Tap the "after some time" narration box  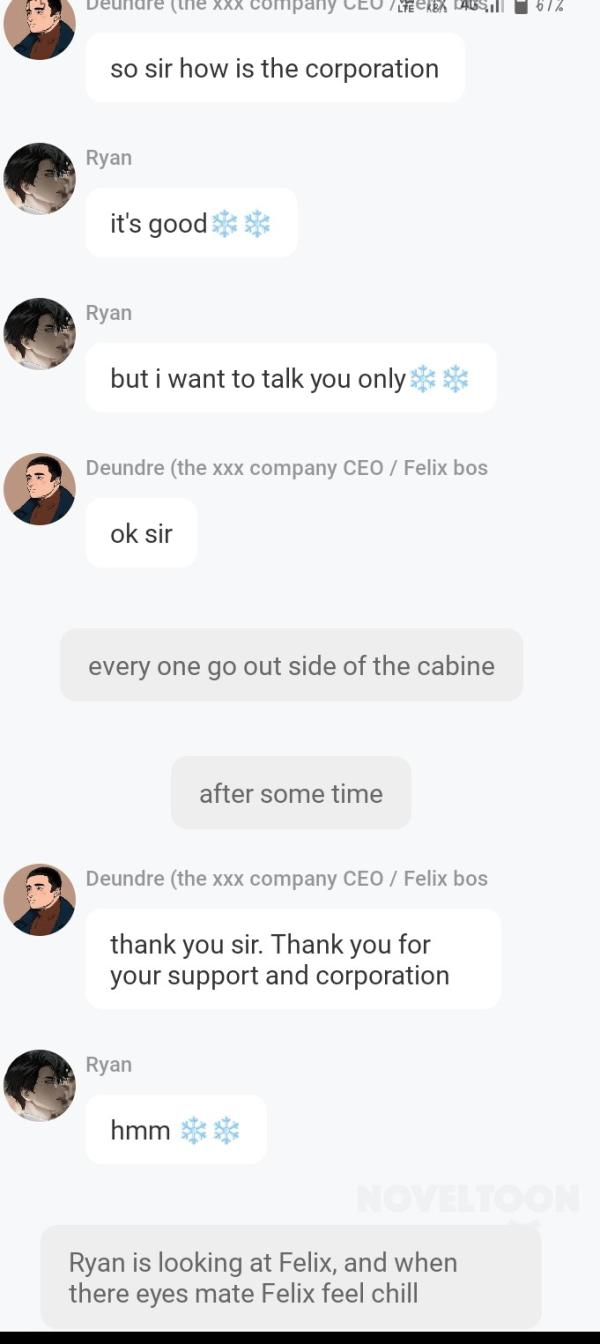291,793
